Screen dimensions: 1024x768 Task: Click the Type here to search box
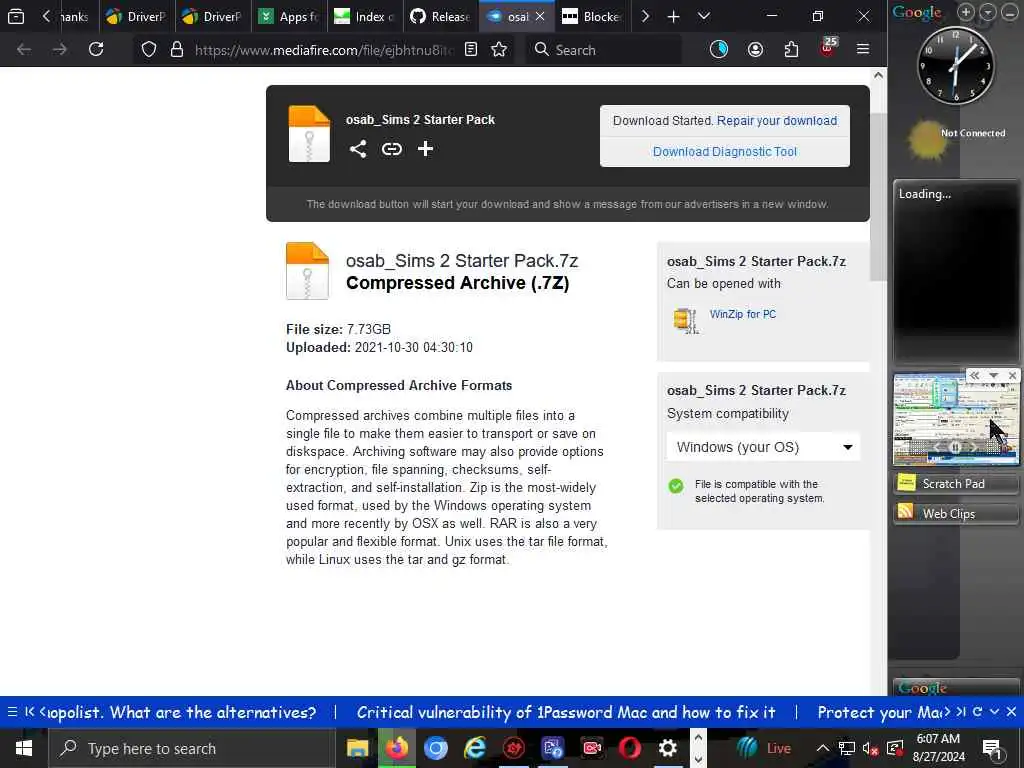(x=192, y=748)
